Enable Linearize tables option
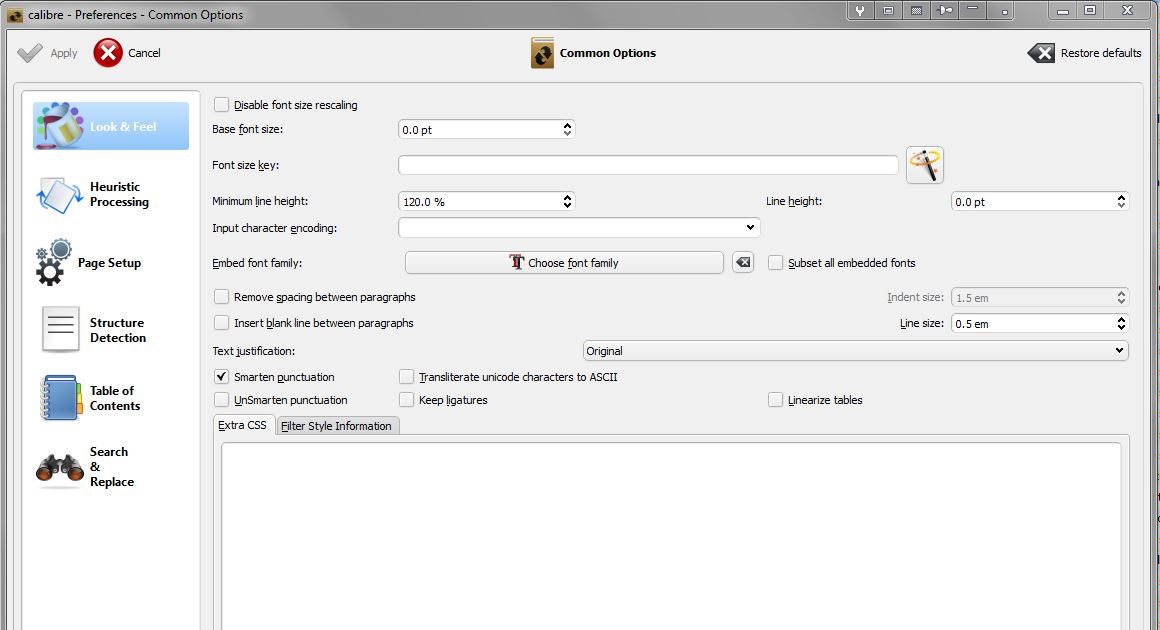The image size is (1160, 630). [x=775, y=399]
